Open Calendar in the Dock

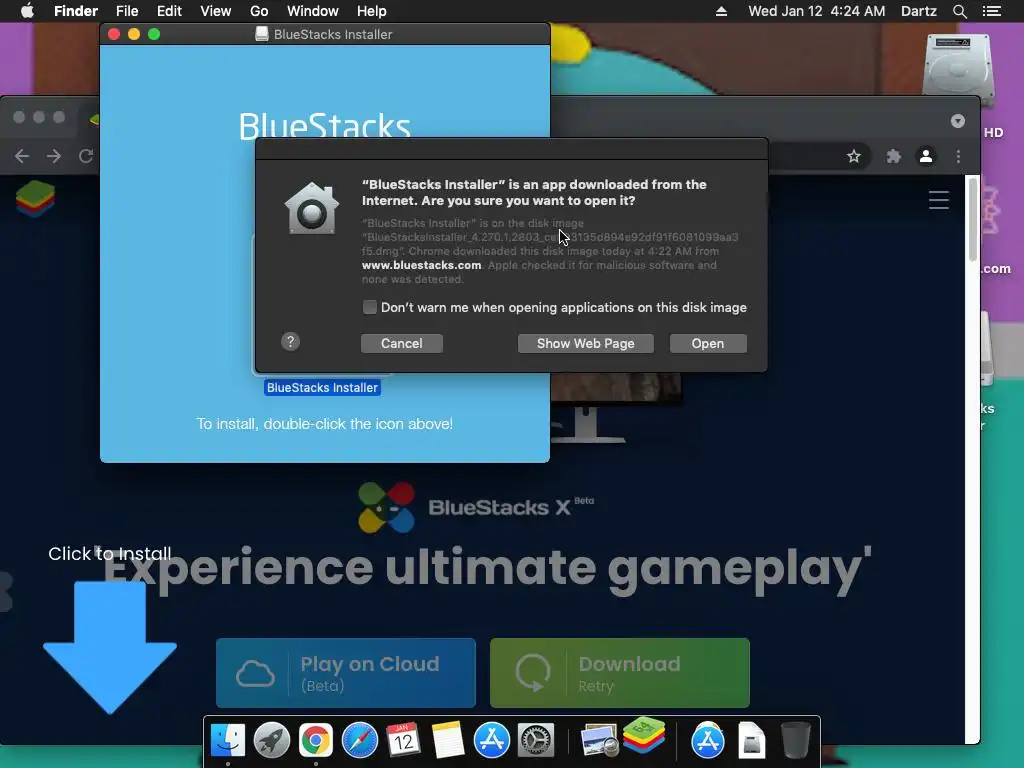tap(403, 740)
